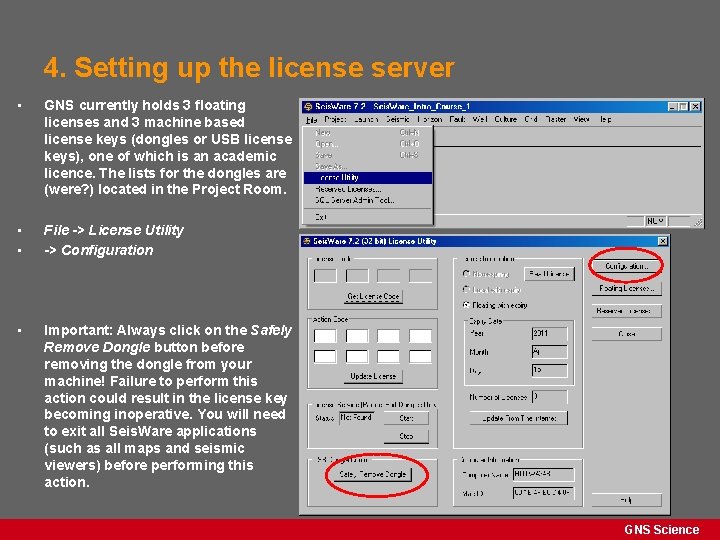
Task: Maximize the SeisWare 7.2 main window
Action: pos(684,107)
